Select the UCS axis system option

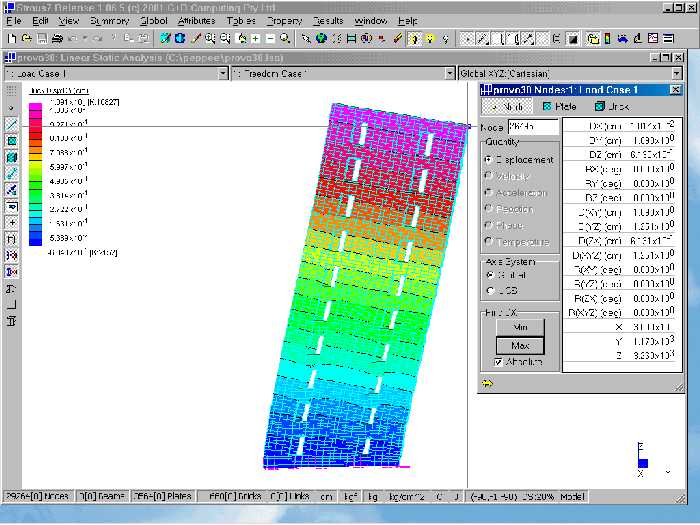tap(488, 290)
